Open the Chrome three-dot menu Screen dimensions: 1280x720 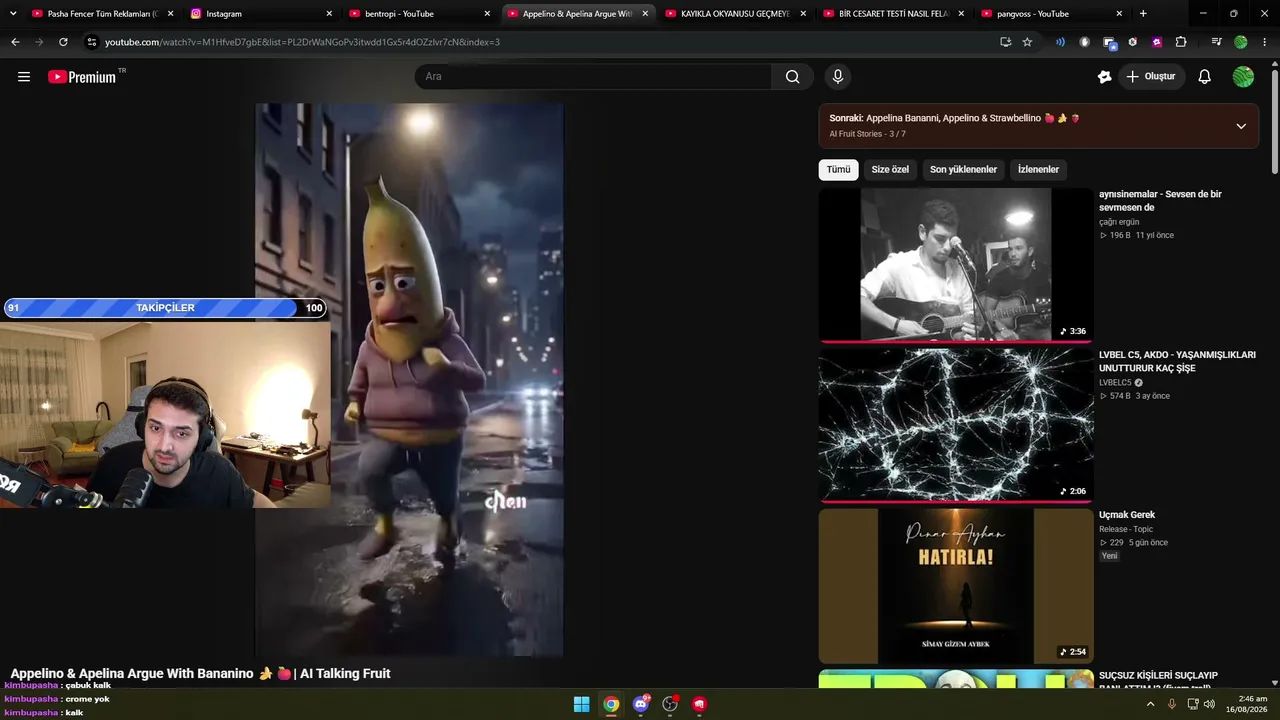pos(1265,42)
